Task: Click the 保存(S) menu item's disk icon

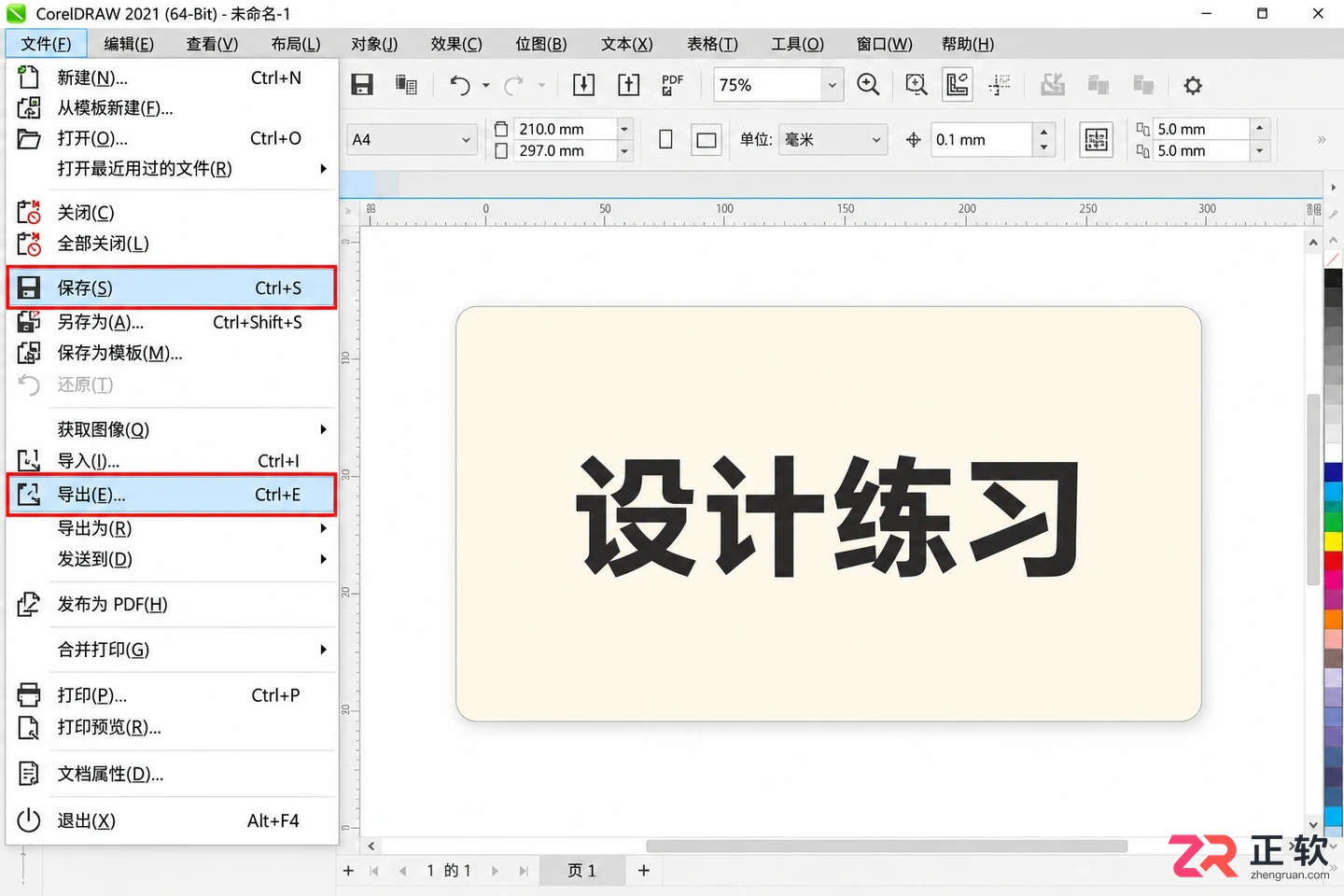Action: 29,287
